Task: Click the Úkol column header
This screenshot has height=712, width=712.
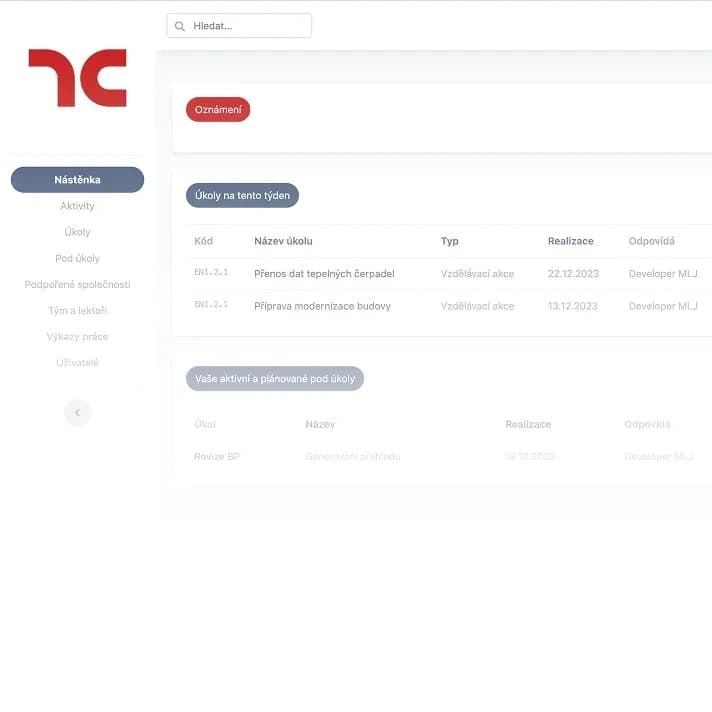Action: point(205,425)
